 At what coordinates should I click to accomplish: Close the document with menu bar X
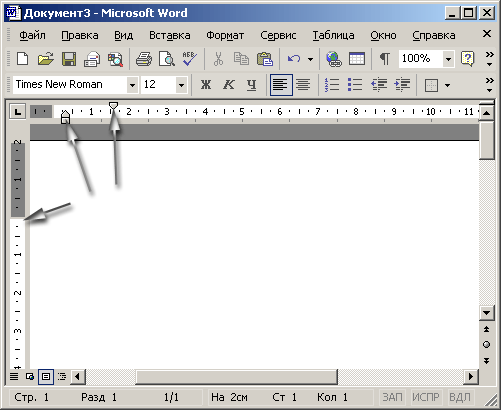[487, 33]
